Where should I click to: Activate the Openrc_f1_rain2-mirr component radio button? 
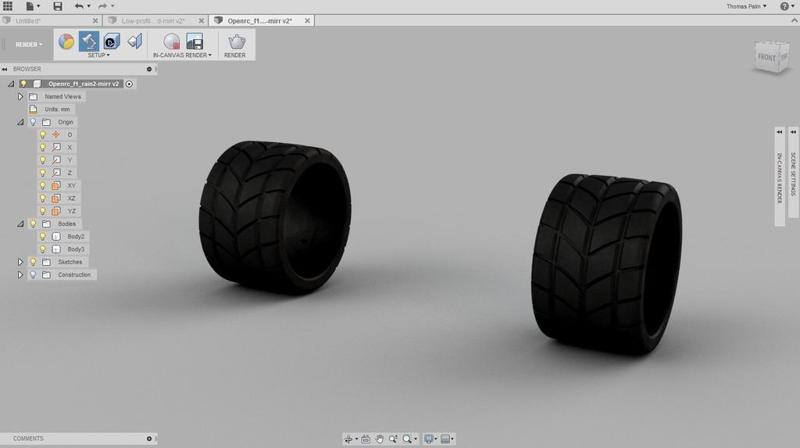click(129, 84)
